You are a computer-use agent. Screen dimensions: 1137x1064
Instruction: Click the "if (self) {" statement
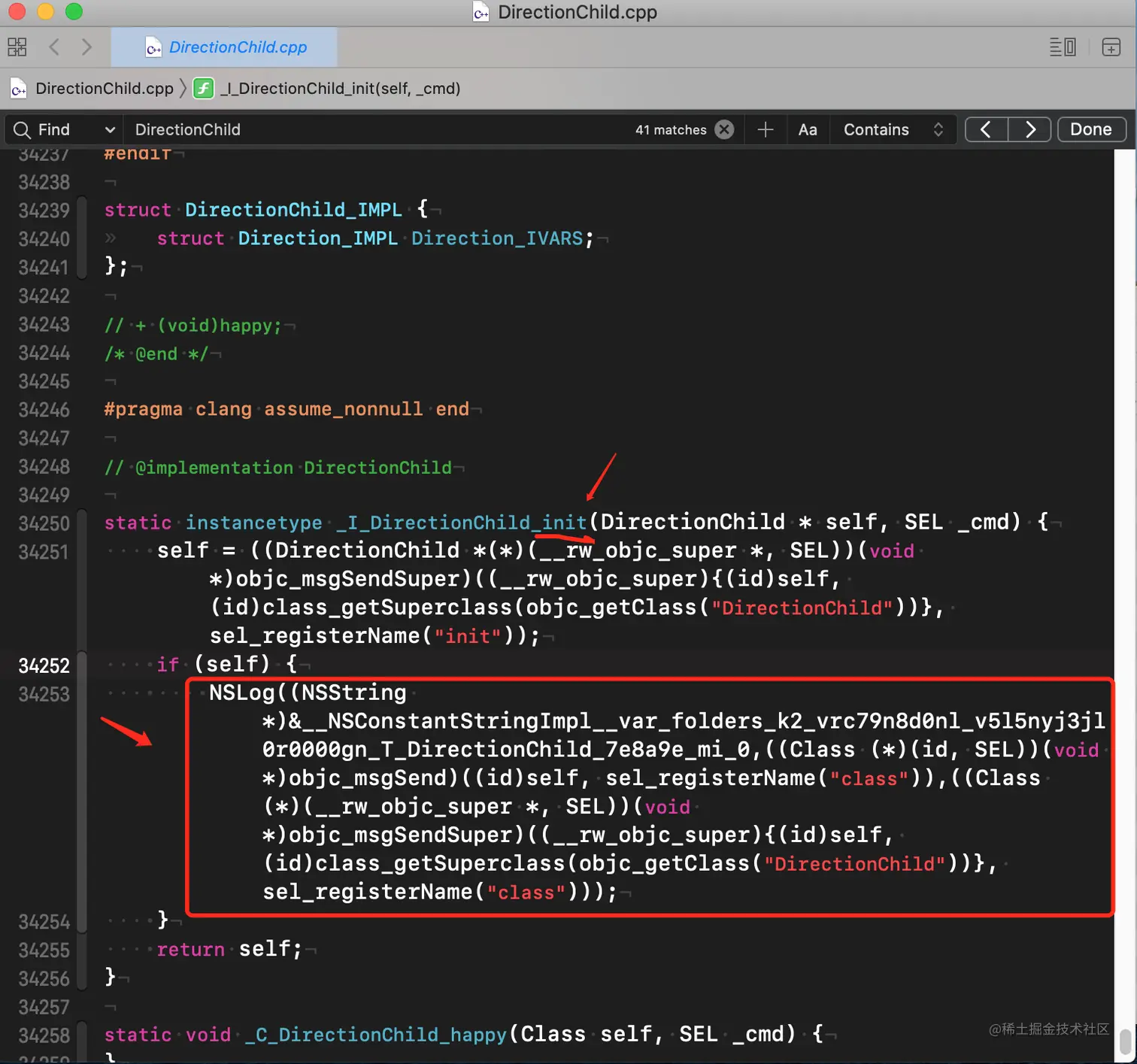pos(228,665)
